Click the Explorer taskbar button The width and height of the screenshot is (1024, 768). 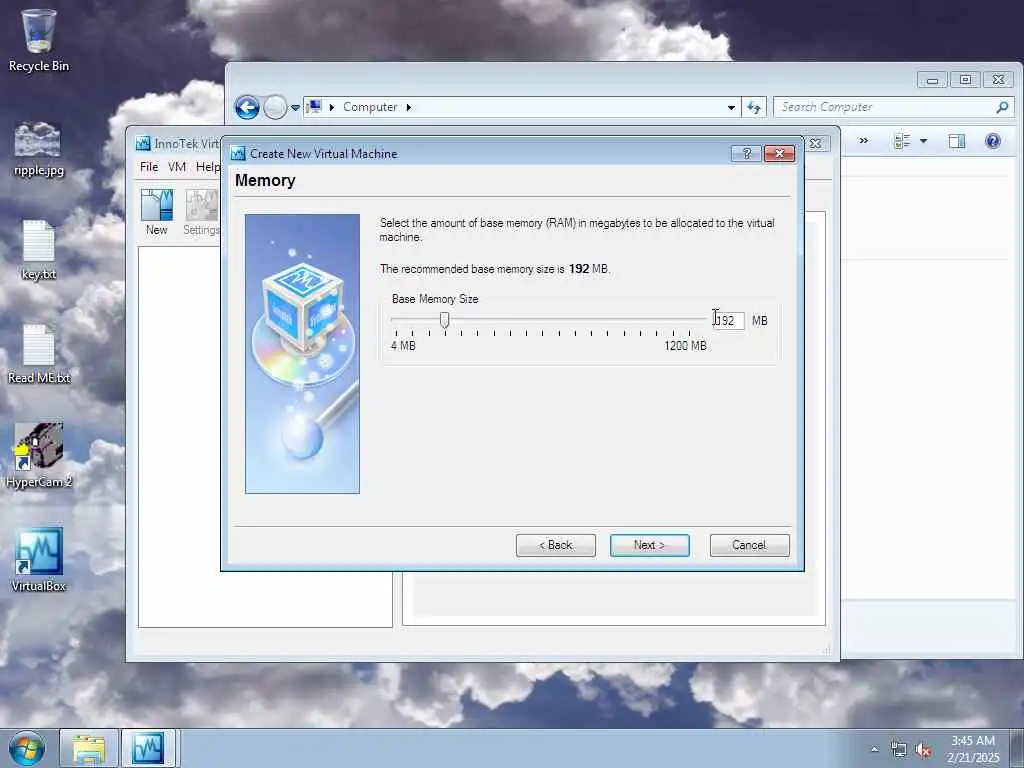point(89,748)
